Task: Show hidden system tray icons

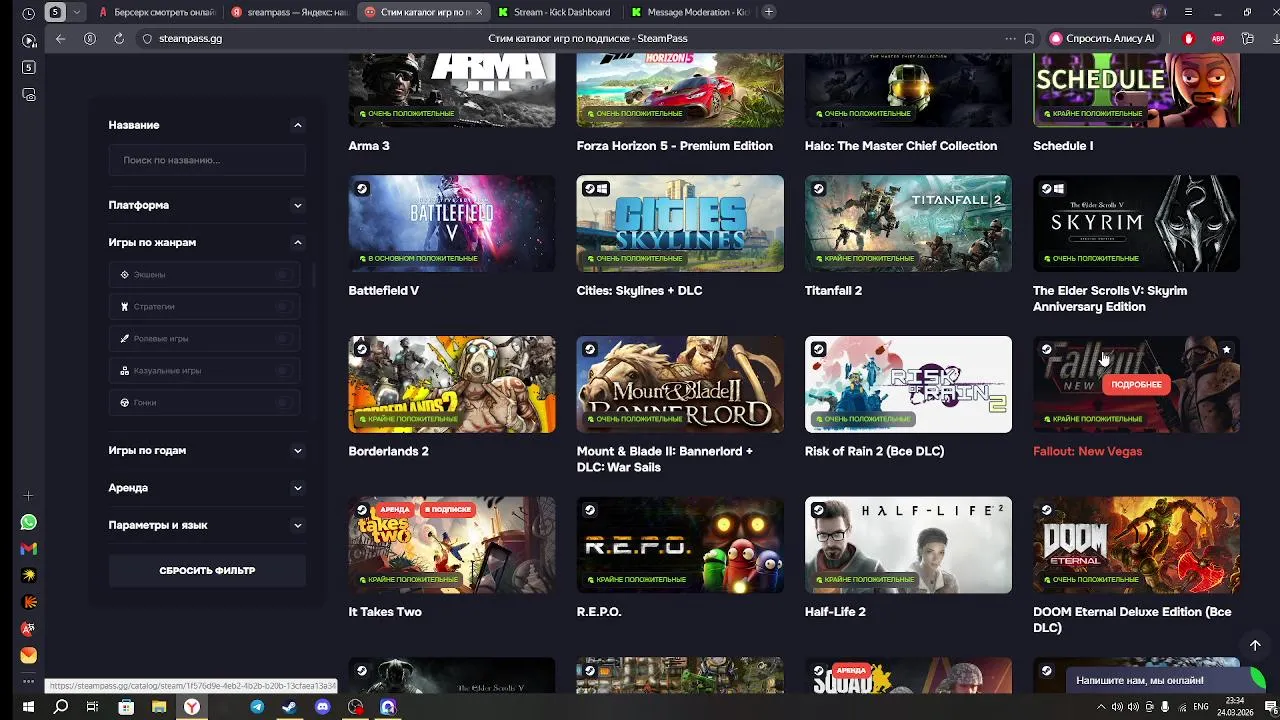Action: (x=1101, y=707)
